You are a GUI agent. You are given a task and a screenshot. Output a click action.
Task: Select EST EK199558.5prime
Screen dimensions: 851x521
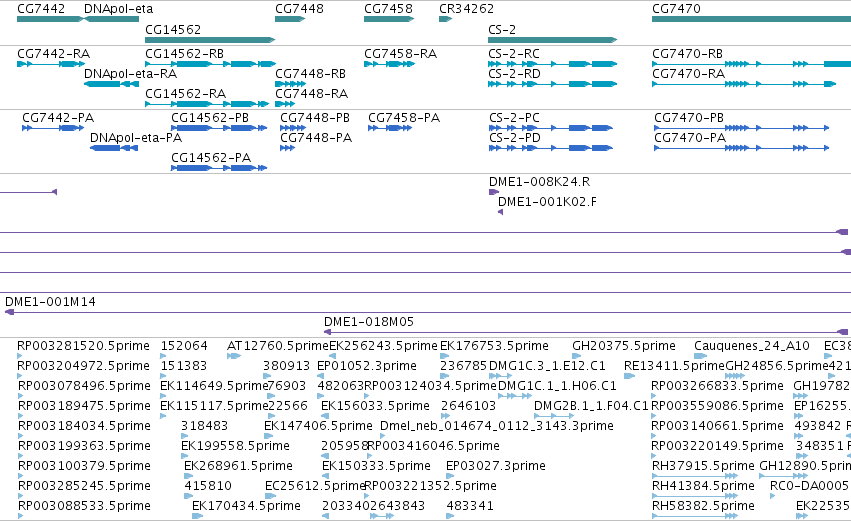(235, 446)
